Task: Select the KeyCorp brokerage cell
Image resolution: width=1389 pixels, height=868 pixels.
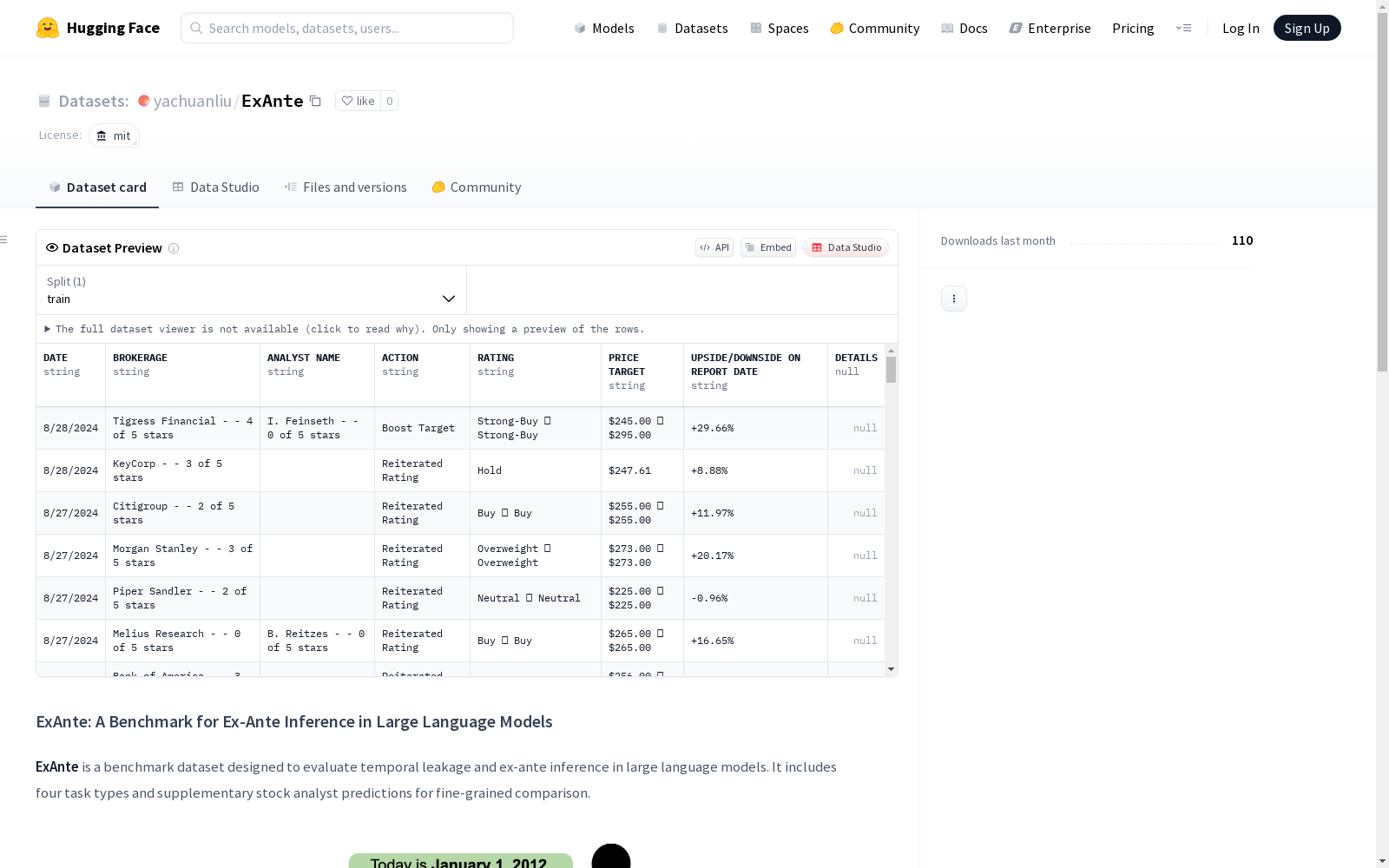Action: tap(183, 470)
